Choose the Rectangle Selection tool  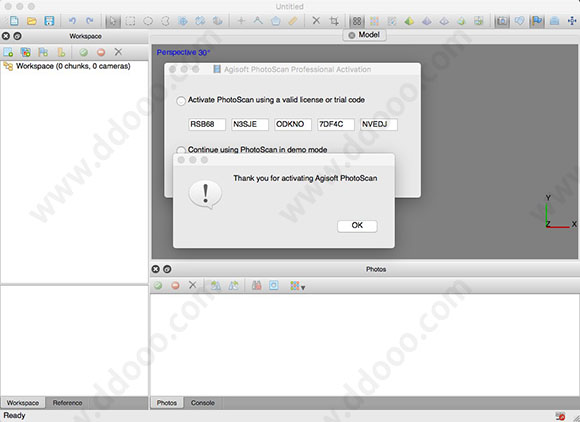(130, 21)
